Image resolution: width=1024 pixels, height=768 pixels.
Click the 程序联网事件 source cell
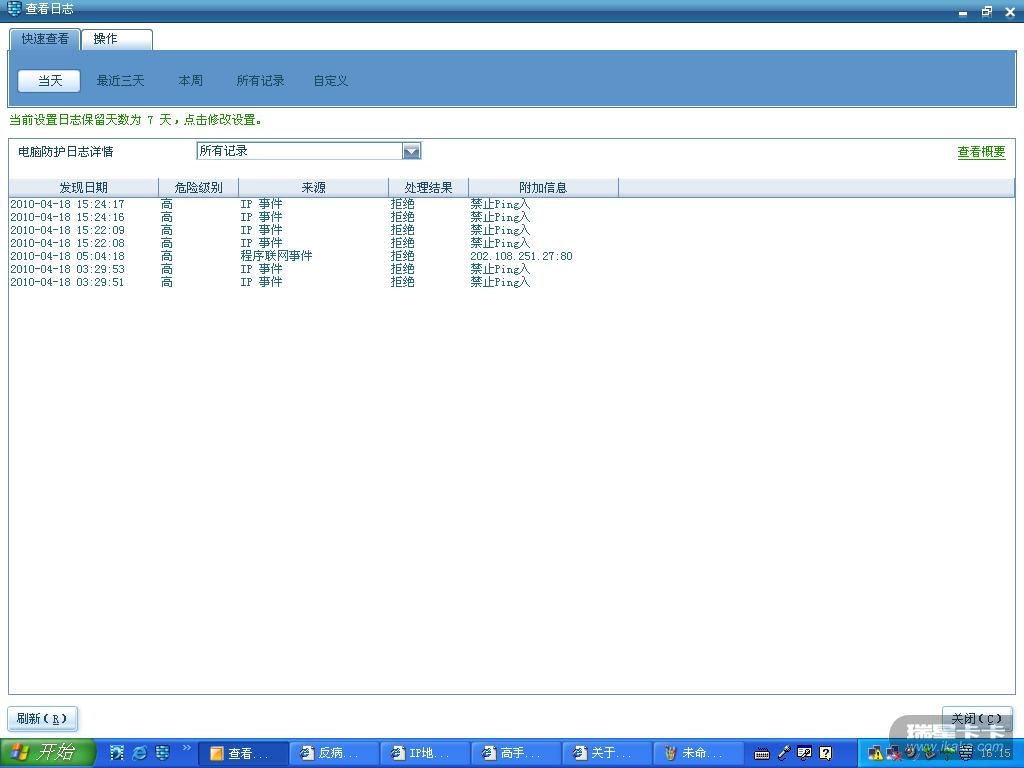[x=276, y=257]
